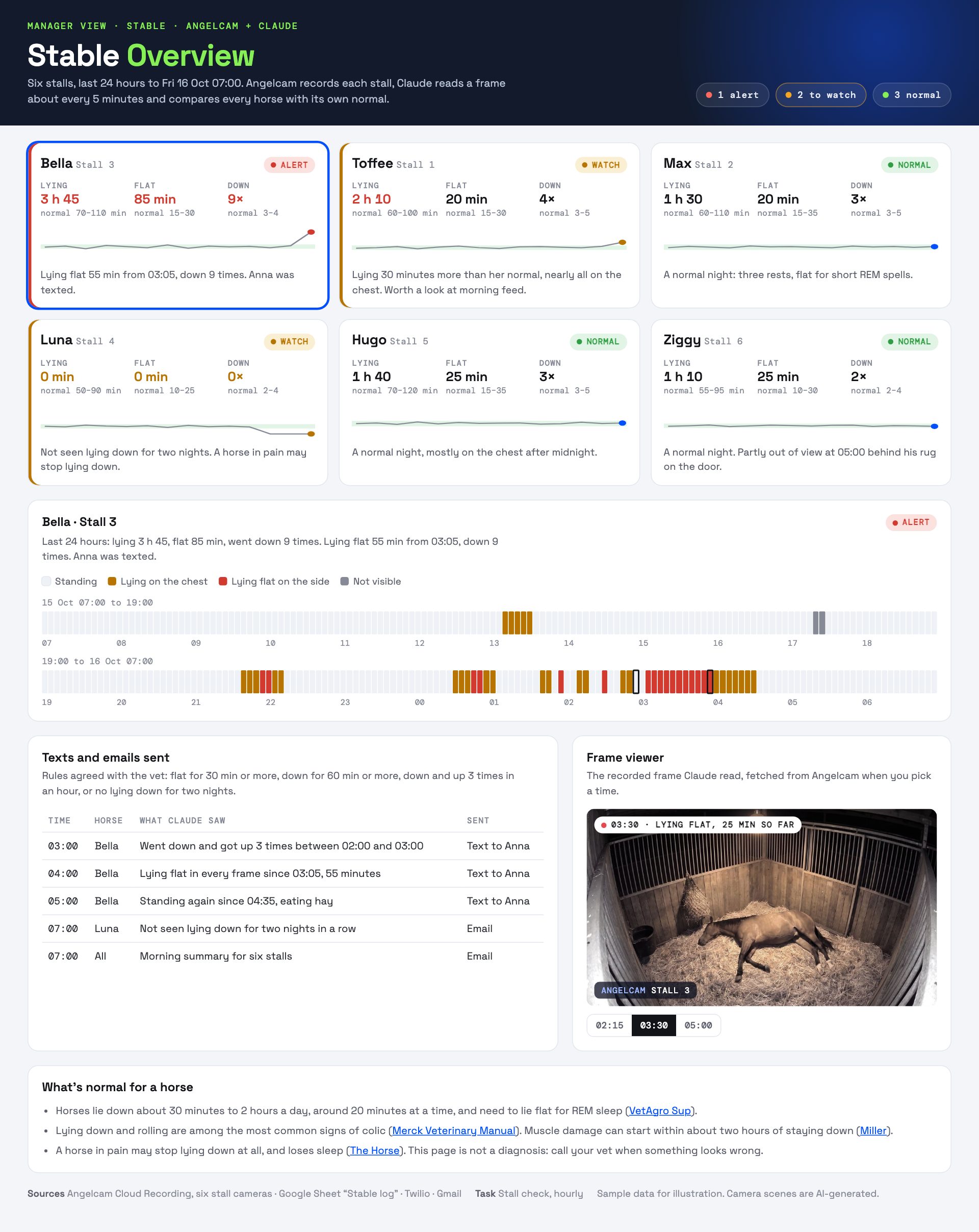
Task: Select the Hugo Stall 5 card
Action: tap(489, 403)
